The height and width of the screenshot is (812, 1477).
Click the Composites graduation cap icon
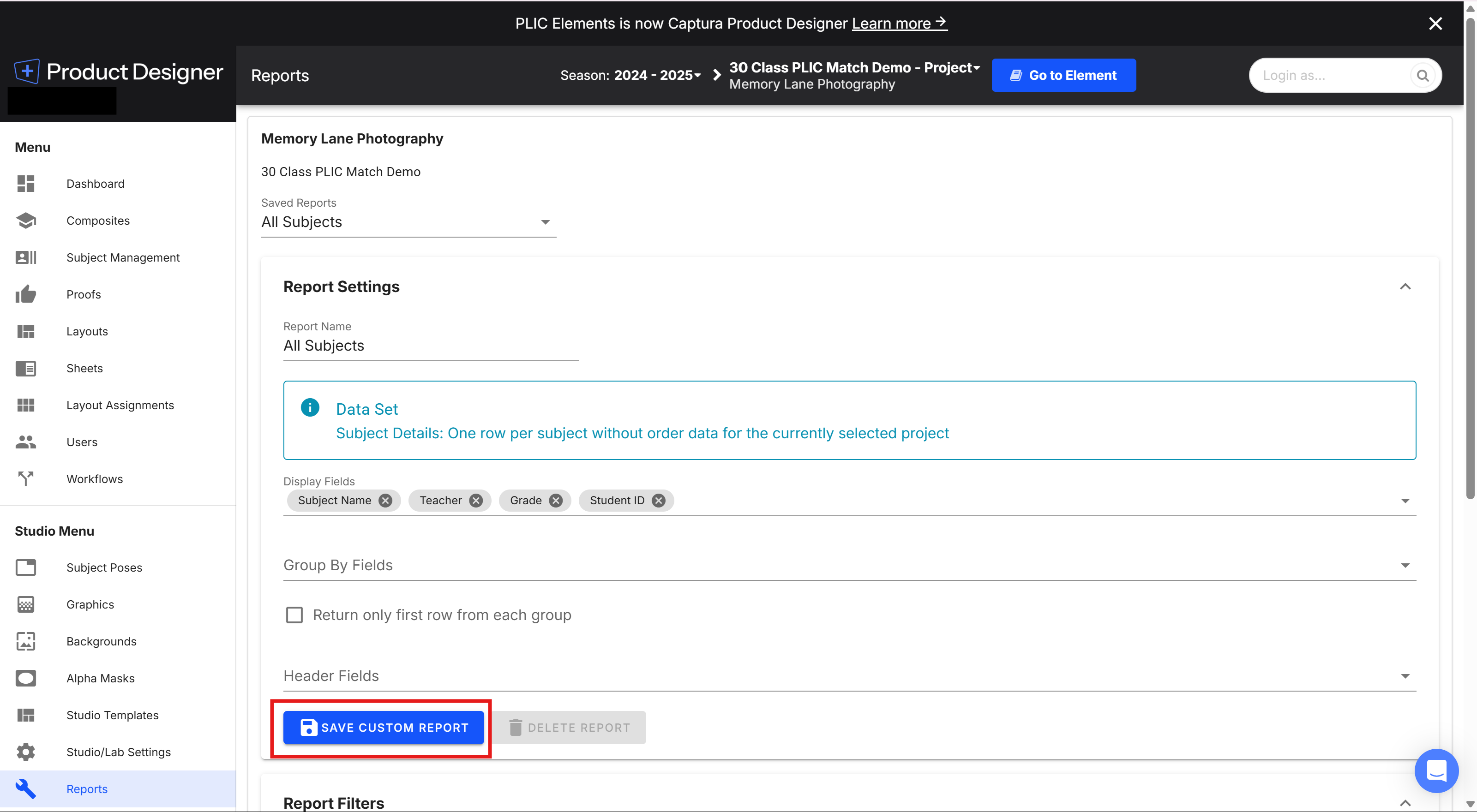pyautogui.click(x=26, y=221)
